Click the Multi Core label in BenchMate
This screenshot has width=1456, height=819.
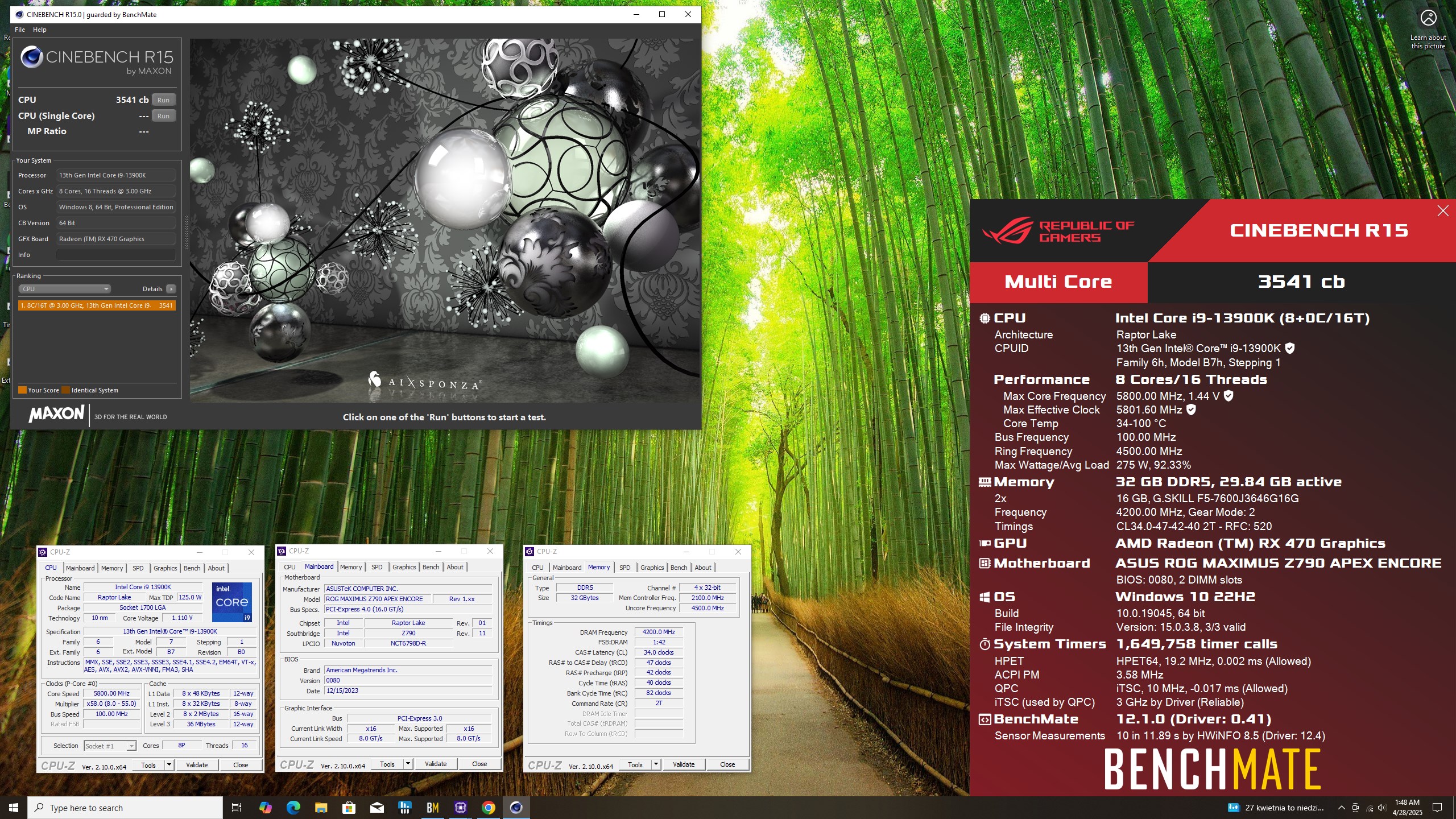point(1058,282)
